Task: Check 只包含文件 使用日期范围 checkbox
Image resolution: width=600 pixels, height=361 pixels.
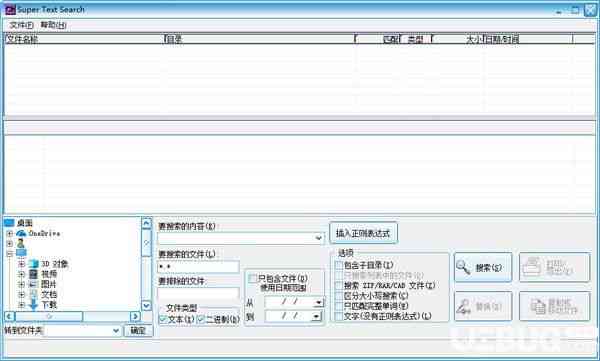Action: [252, 278]
